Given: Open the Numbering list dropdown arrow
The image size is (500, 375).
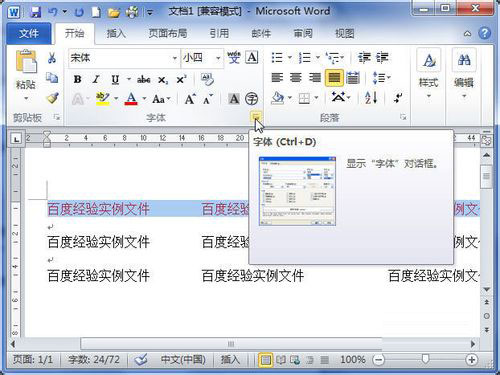Looking at the screenshot, I should click(x=318, y=58).
